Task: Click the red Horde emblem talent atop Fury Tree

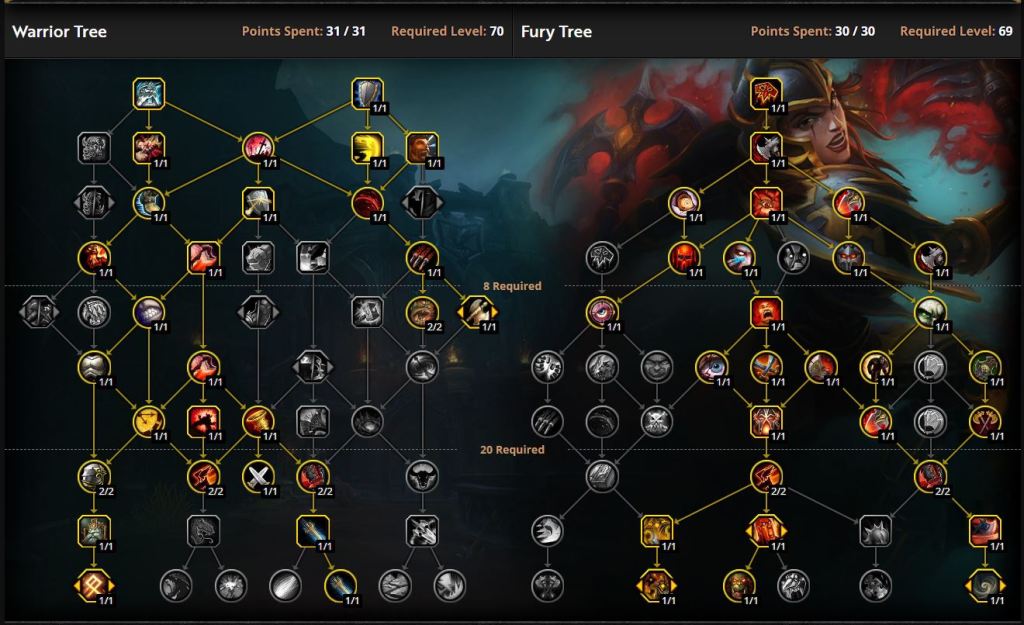Action: (x=766, y=93)
